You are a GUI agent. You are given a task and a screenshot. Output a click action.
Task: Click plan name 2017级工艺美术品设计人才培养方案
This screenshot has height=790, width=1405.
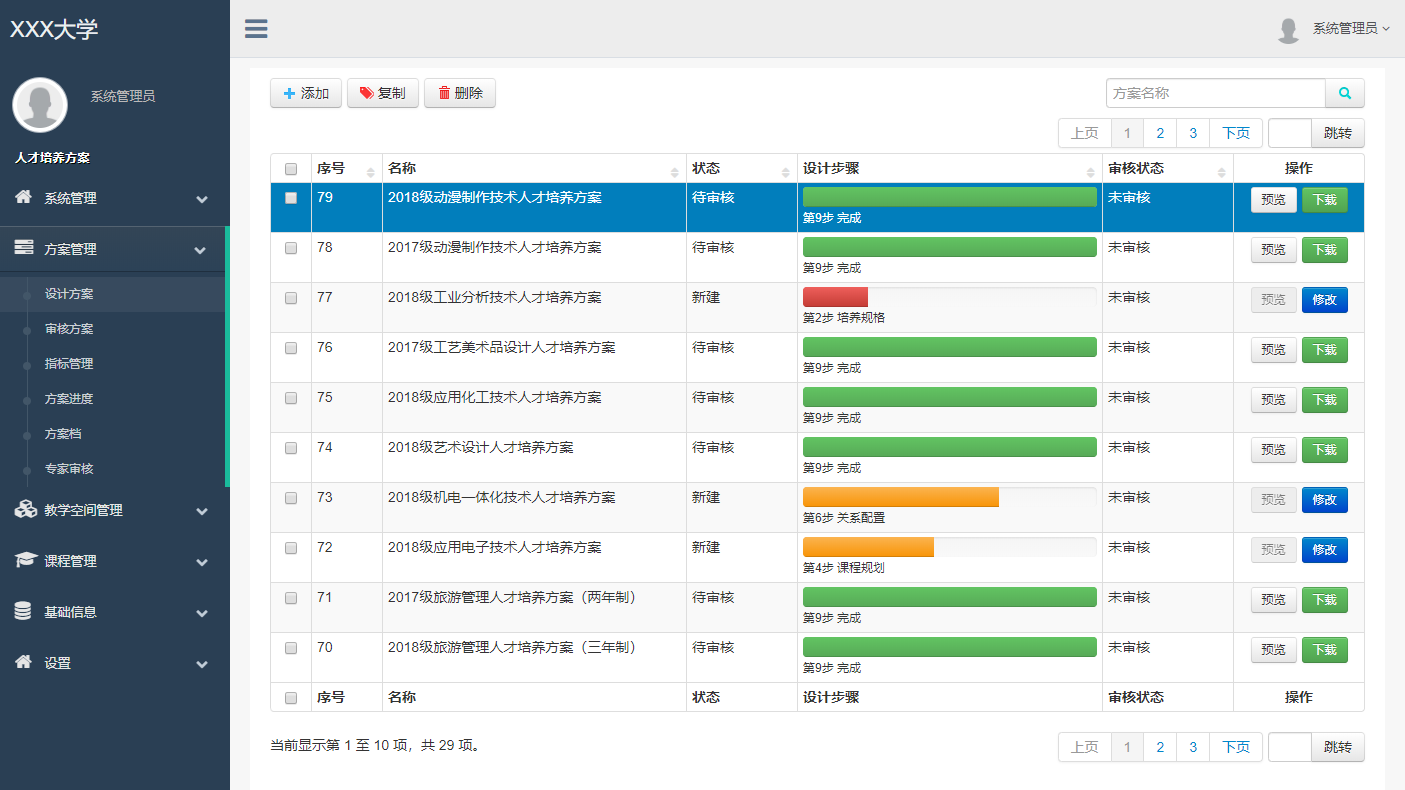pyautogui.click(x=502, y=347)
